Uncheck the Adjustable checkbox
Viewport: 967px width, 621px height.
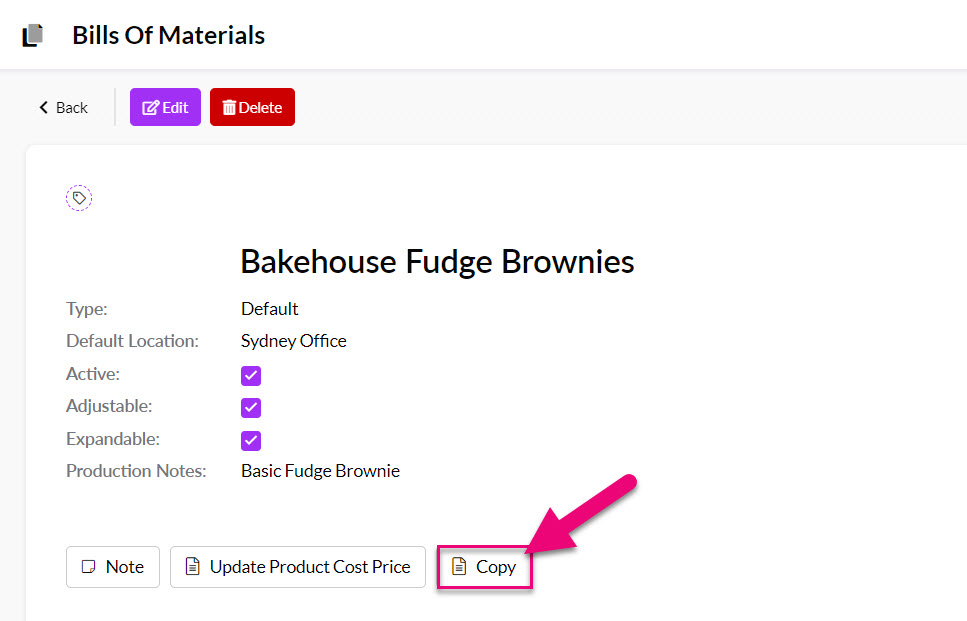[251, 408]
